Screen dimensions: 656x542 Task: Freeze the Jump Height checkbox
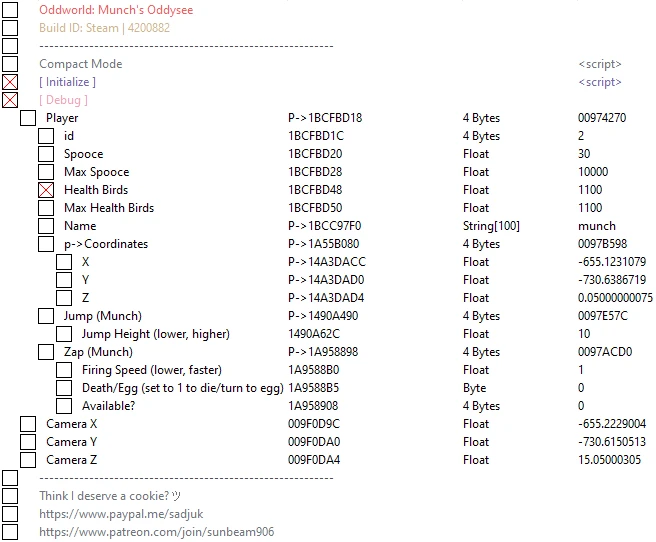(64, 334)
